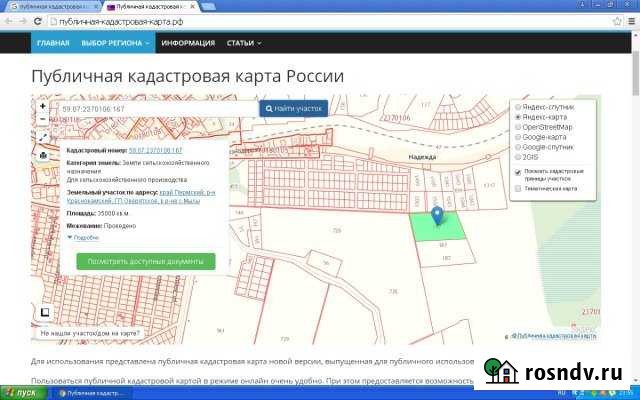Open the Пуск start button
The image size is (640, 400).
22,393
